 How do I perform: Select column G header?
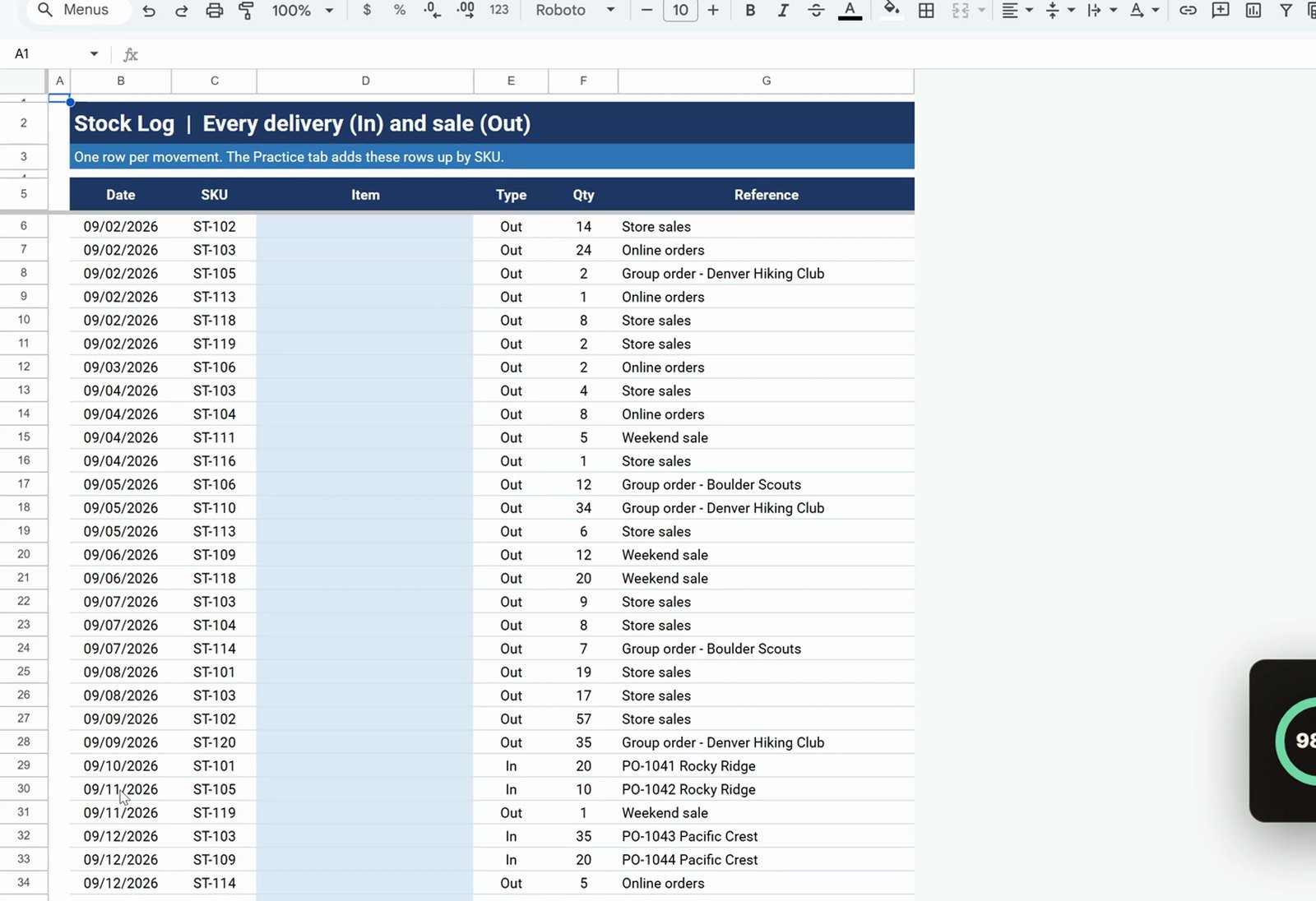click(x=766, y=81)
